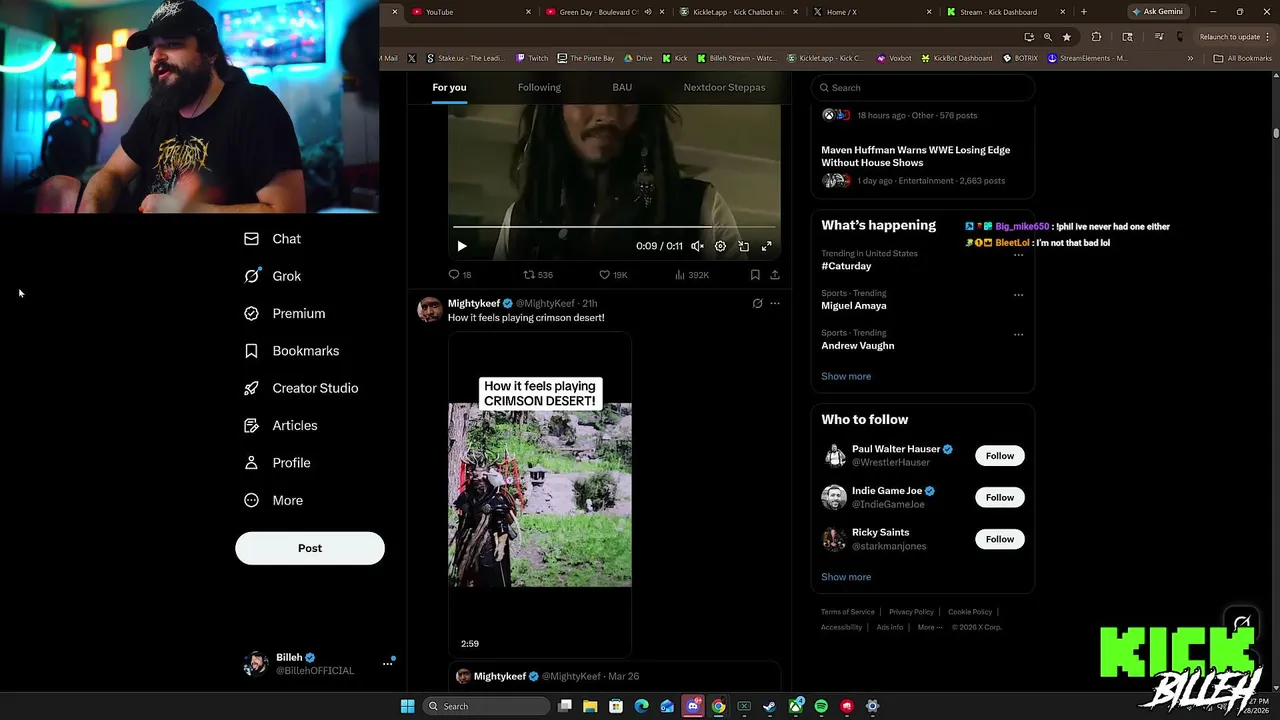1280x720 pixels.
Task: Open StreamElements bookmark
Action: (1087, 58)
